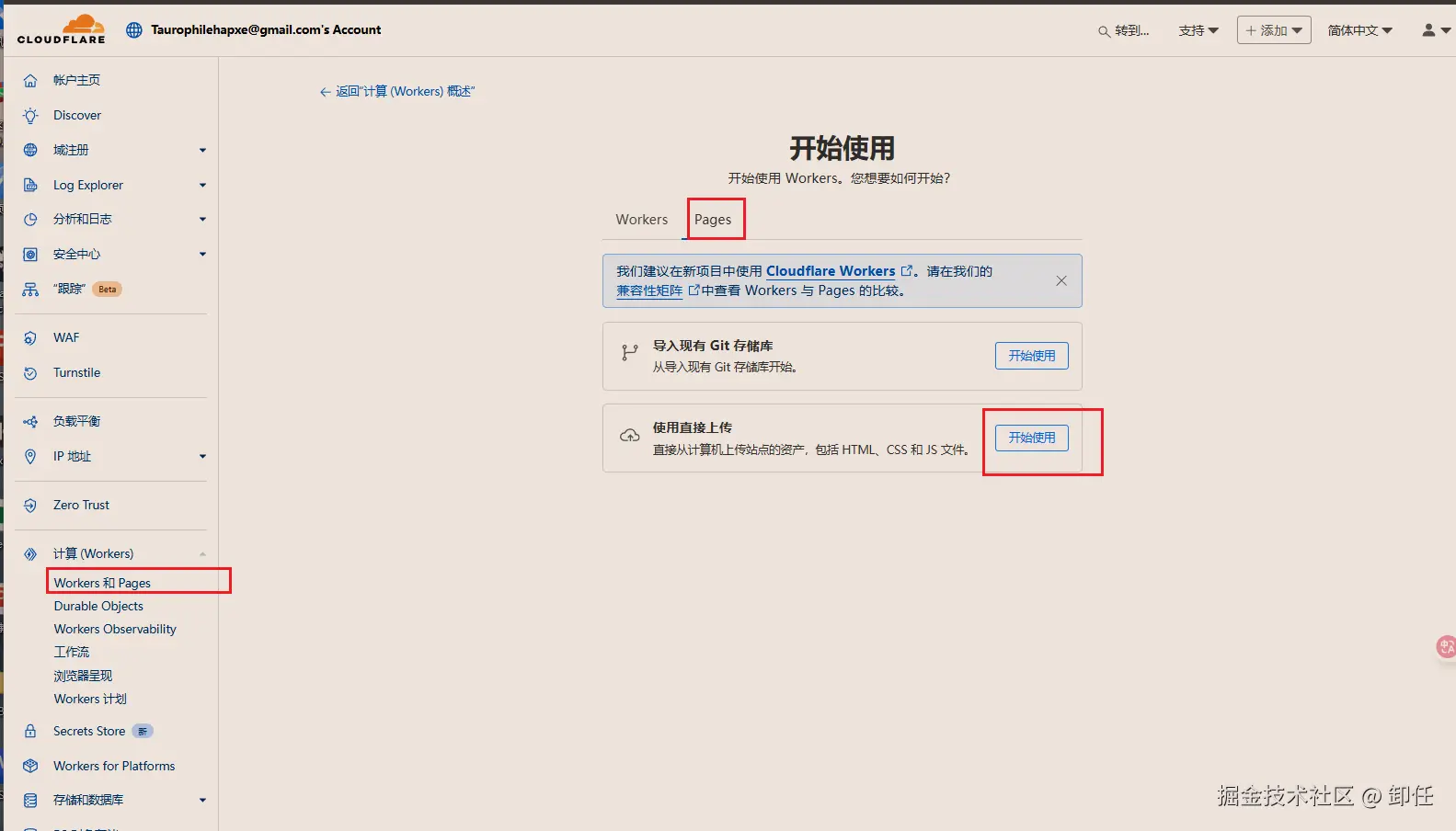Viewport: 1456px width, 831px height.
Task: Click the Git branch icon in import card
Action: click(x=630, y=352)
